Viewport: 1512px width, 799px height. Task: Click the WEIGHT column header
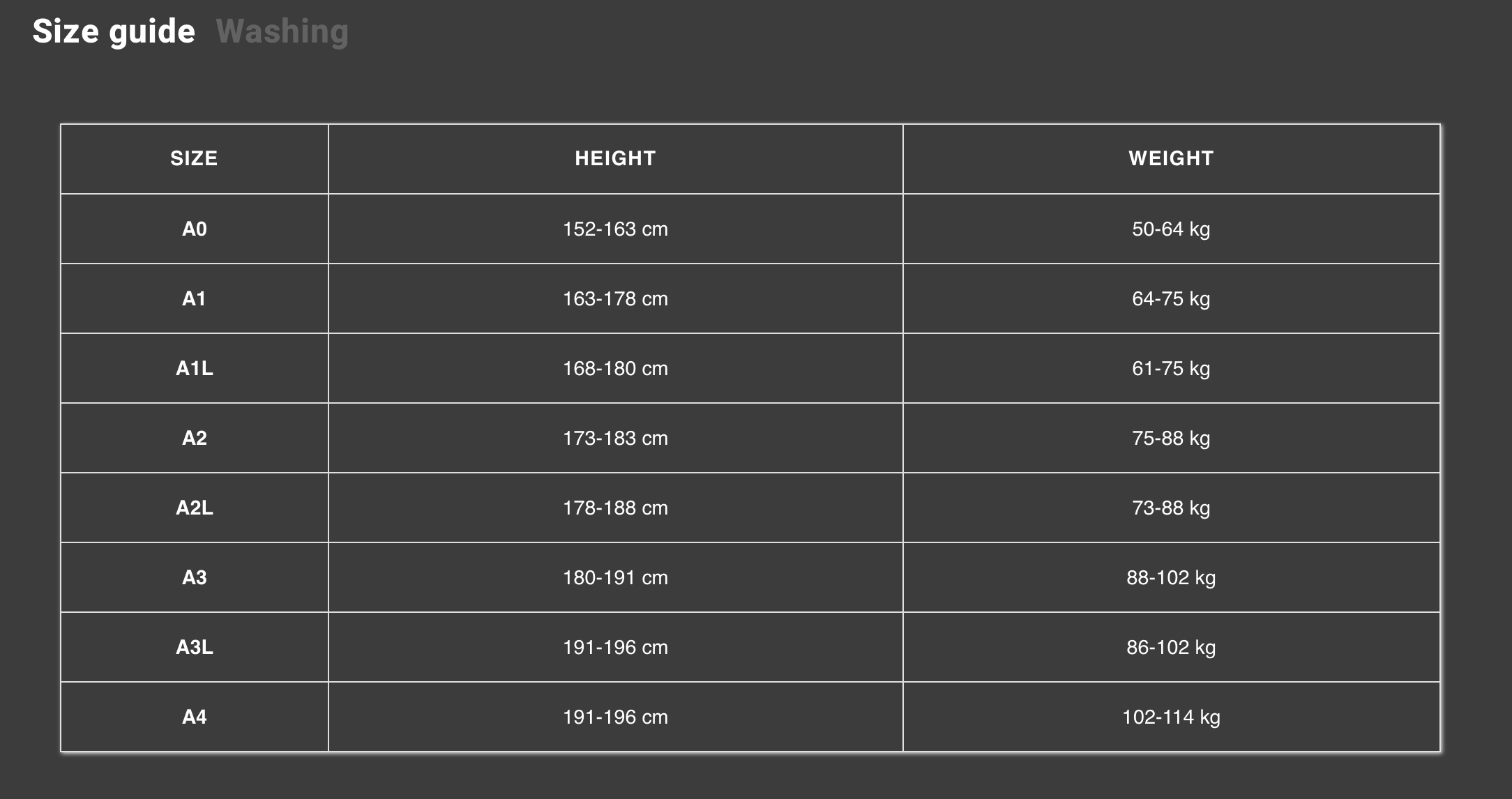1172,159
